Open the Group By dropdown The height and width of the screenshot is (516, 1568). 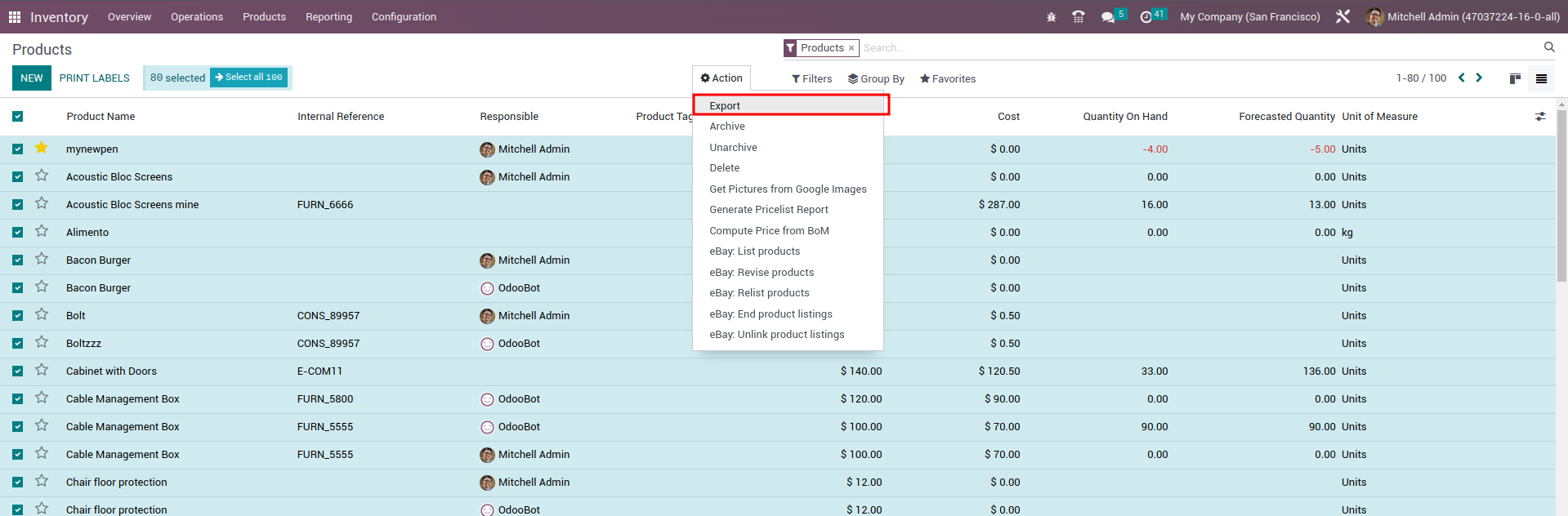click(876, 79)
